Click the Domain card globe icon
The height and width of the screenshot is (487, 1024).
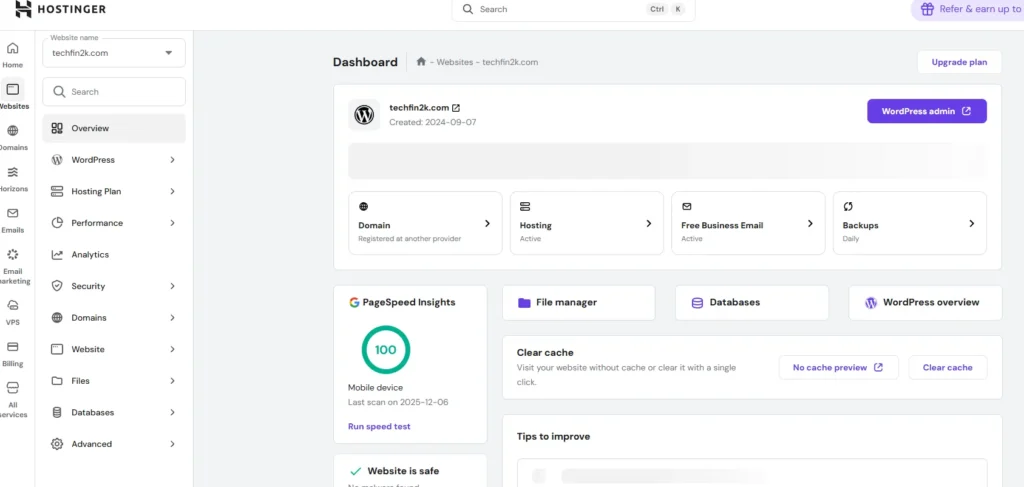tap(363, 206)
